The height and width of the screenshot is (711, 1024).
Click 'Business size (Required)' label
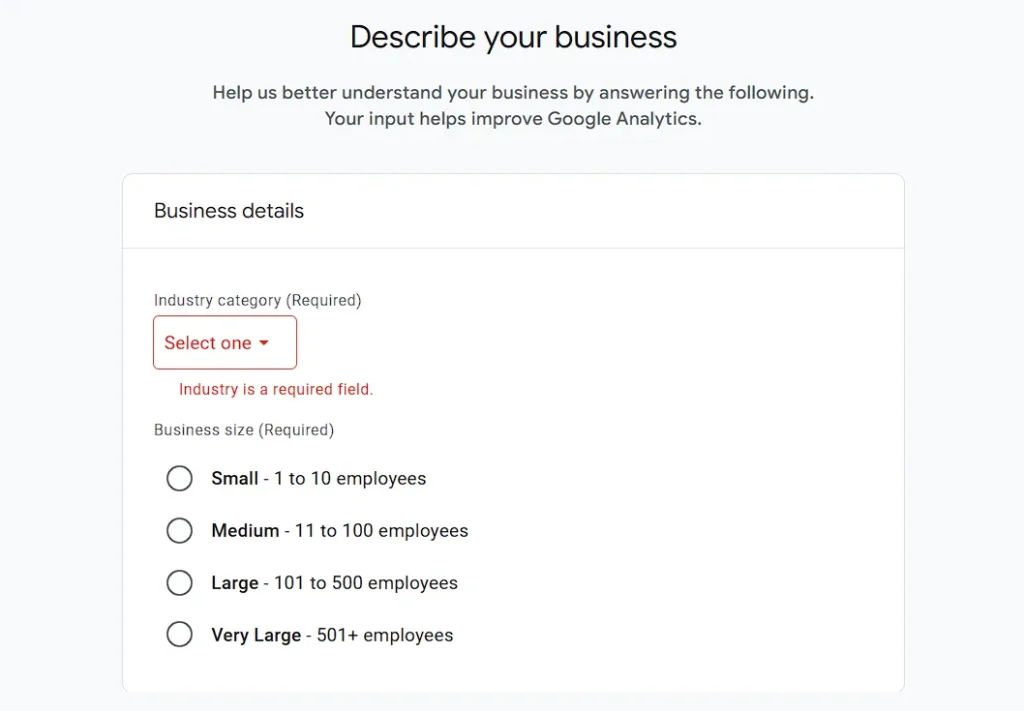244,430
